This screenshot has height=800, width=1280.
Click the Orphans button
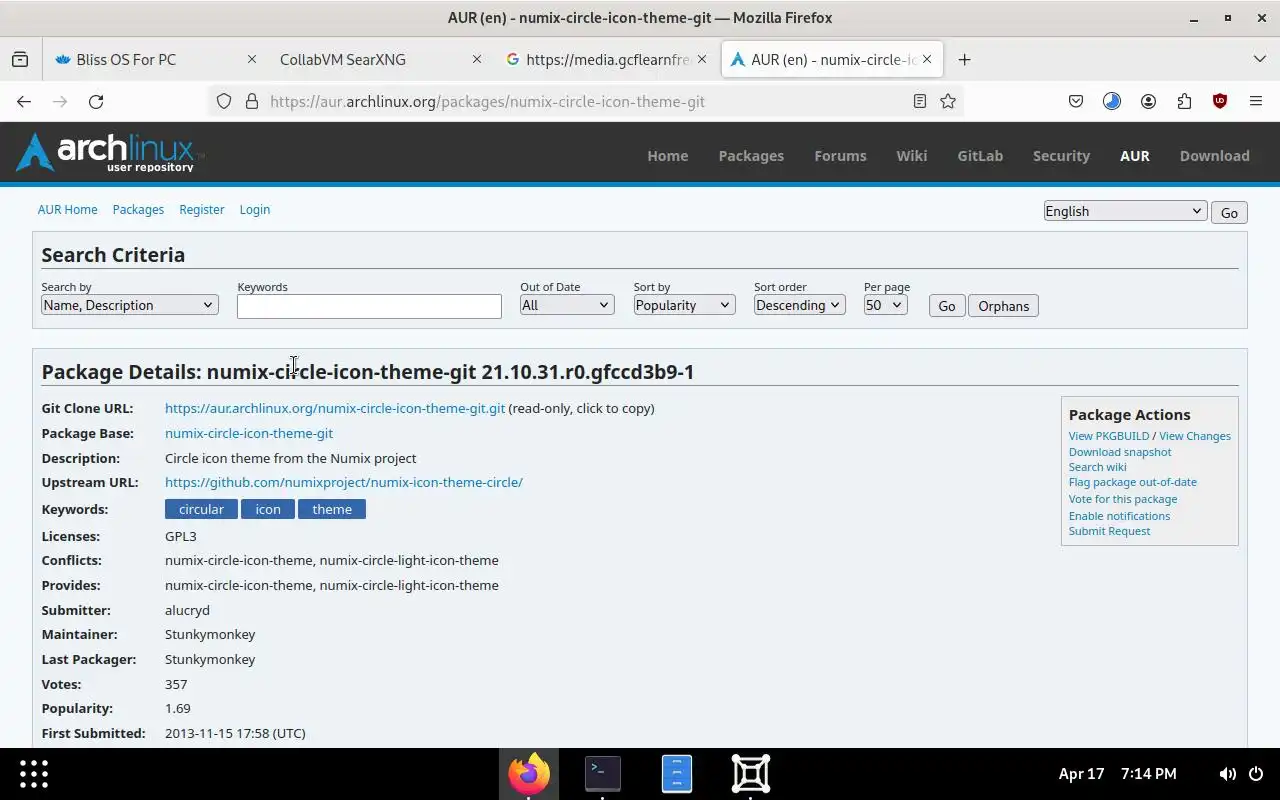point(1003,306)
